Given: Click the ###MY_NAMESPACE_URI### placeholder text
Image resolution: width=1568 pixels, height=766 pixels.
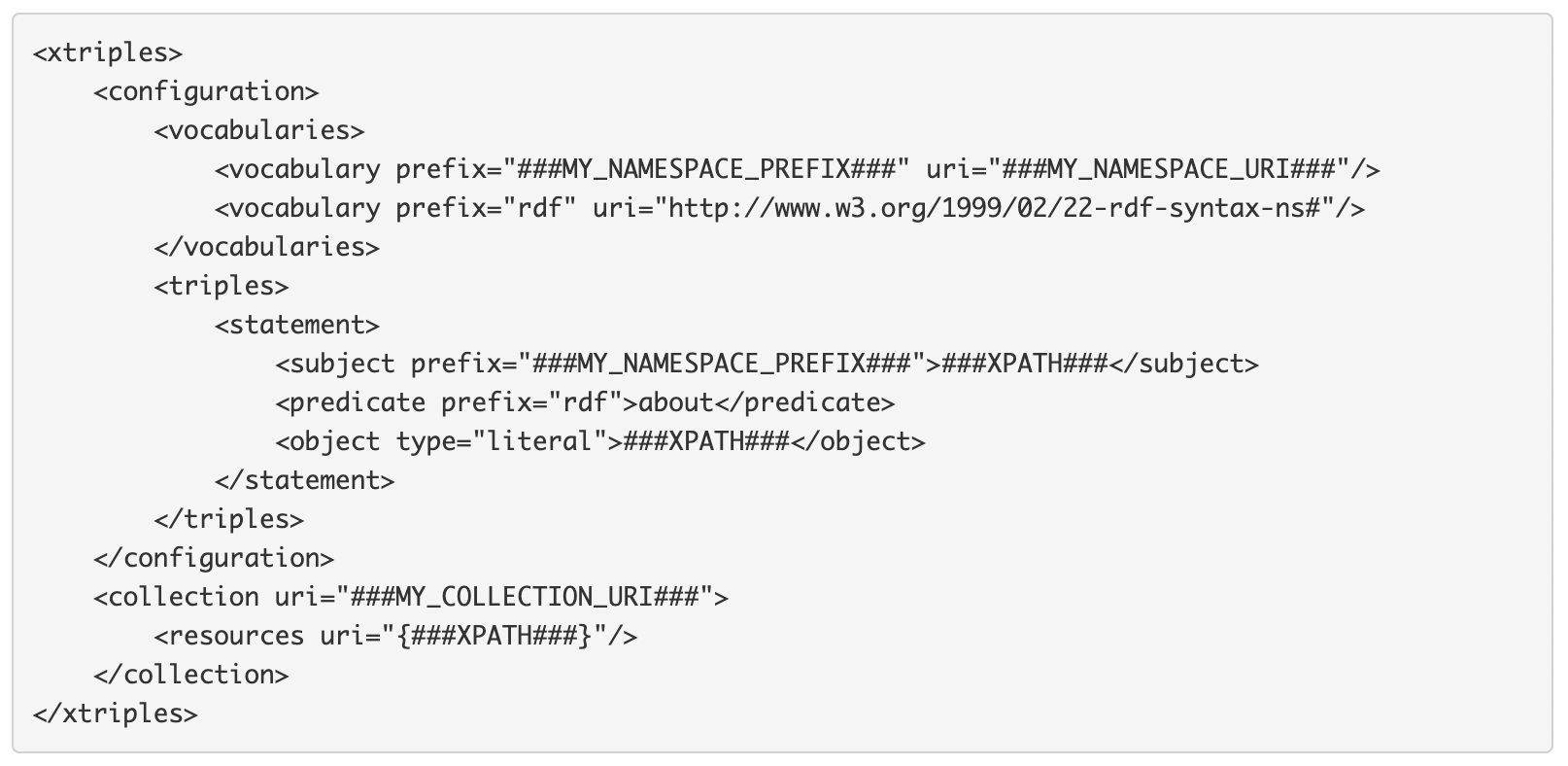Looking at the screenshot, I should click(x=1169, y=169).
